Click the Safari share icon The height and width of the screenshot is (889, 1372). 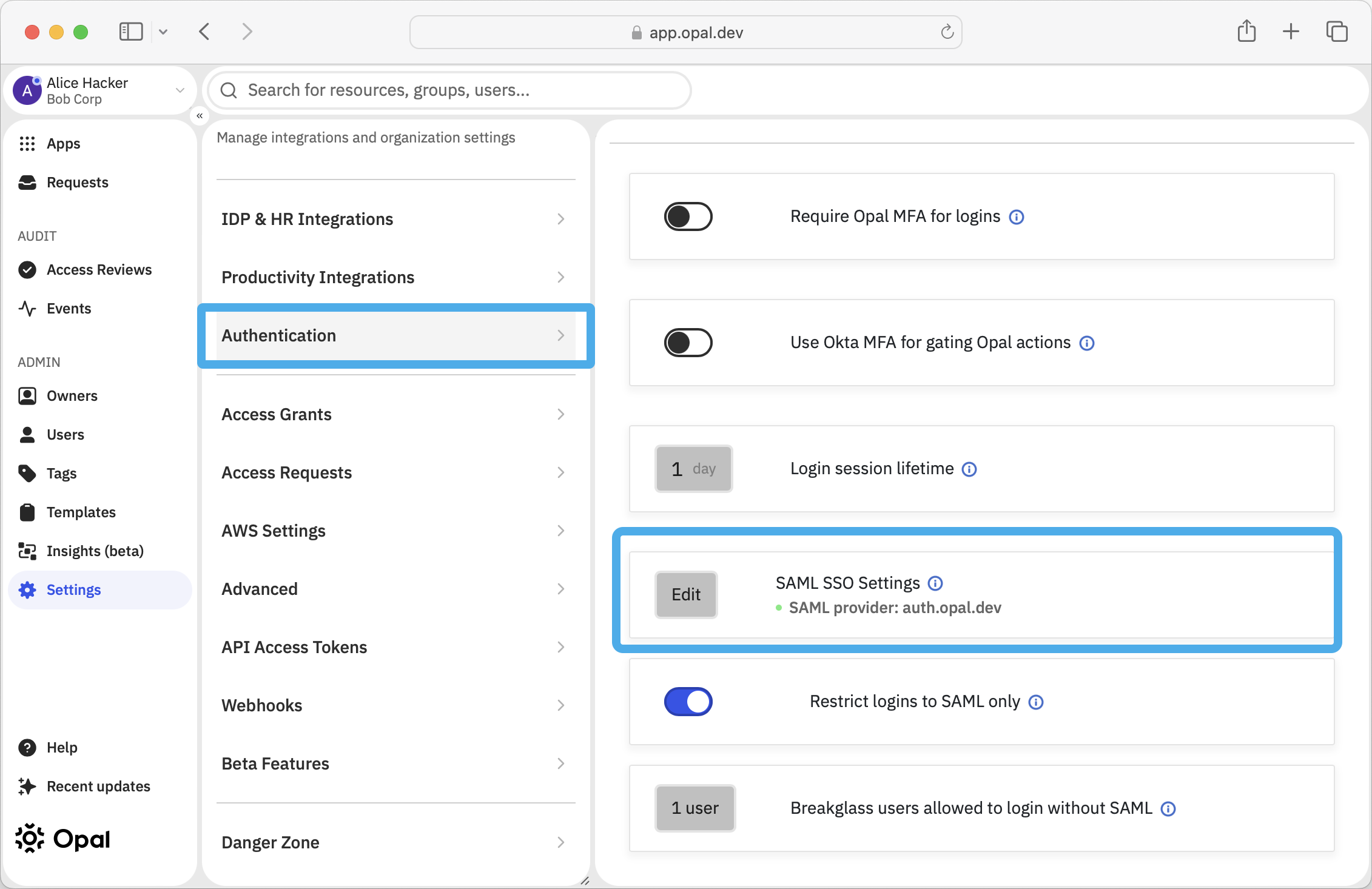point(1247,31)
